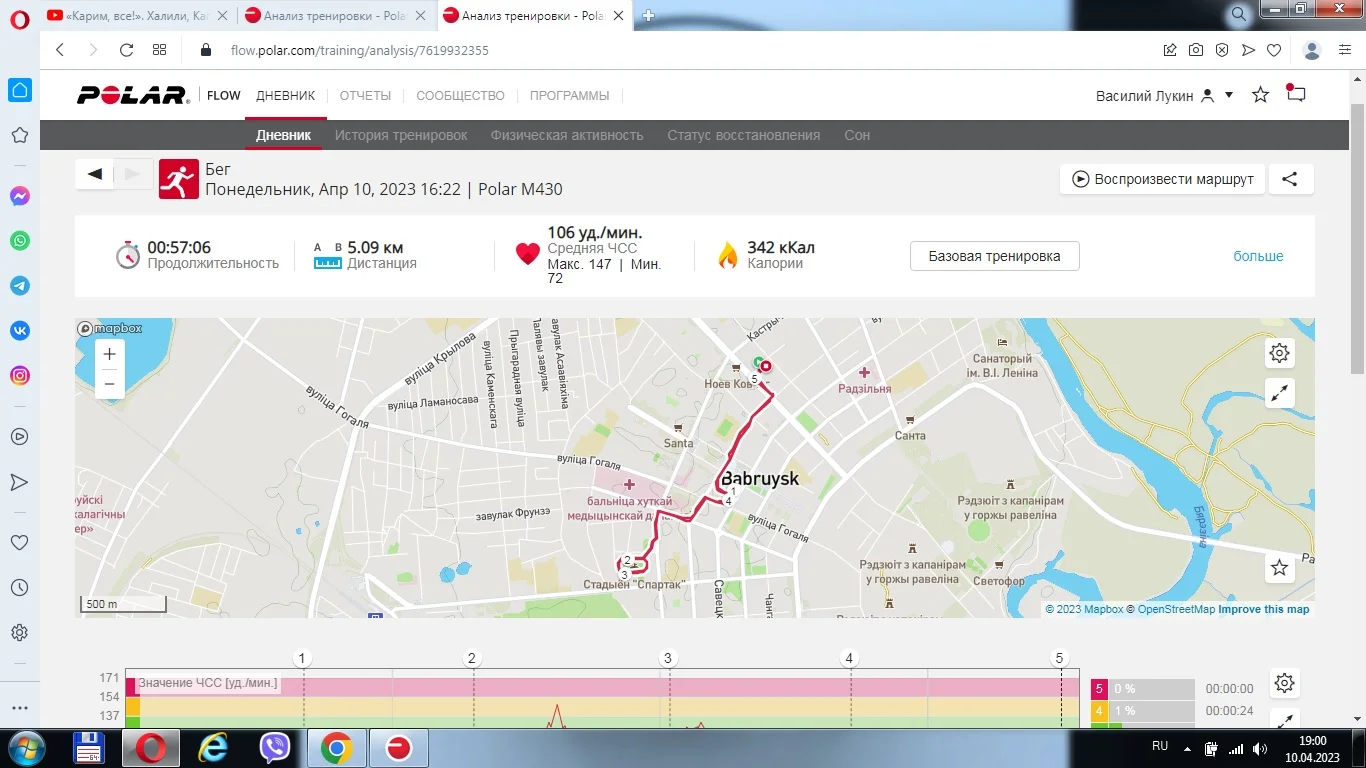
Task: Open Telegram in the Opera sidebar
Action: [20, 286]
